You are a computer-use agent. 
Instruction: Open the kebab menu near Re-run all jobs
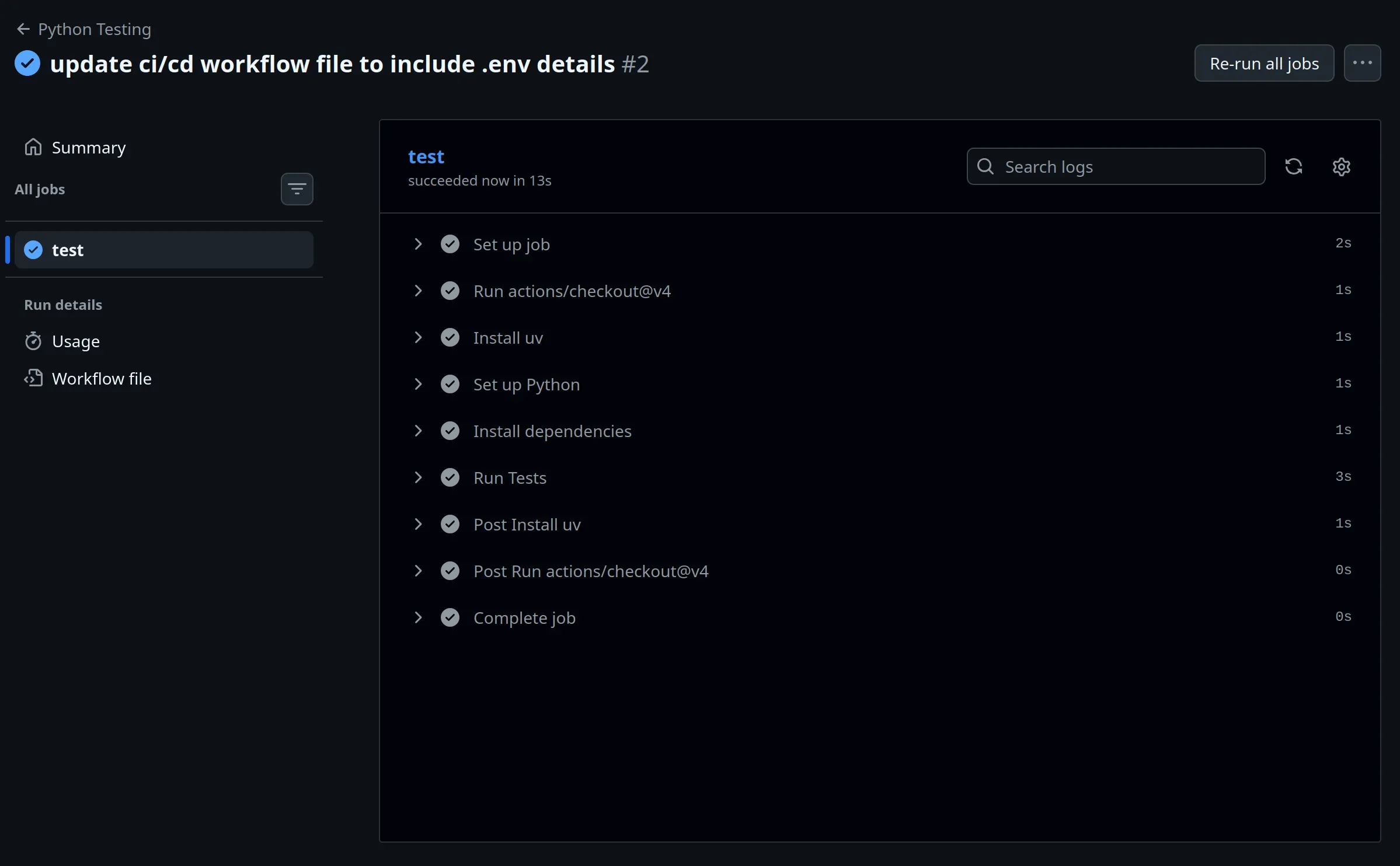(x=1363, y=63)
